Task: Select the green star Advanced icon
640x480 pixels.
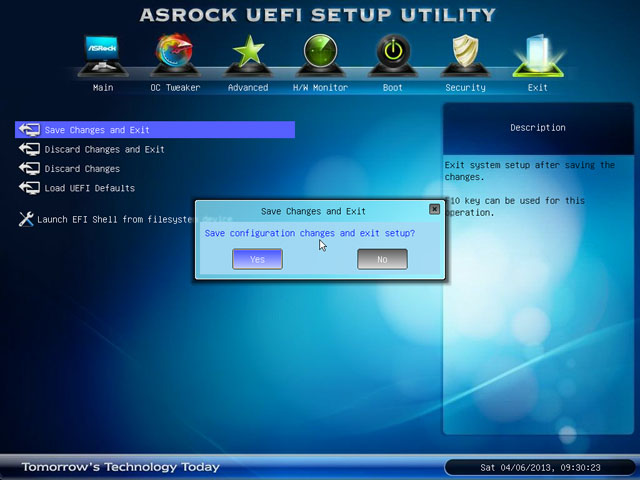Action: coord(247,55)
